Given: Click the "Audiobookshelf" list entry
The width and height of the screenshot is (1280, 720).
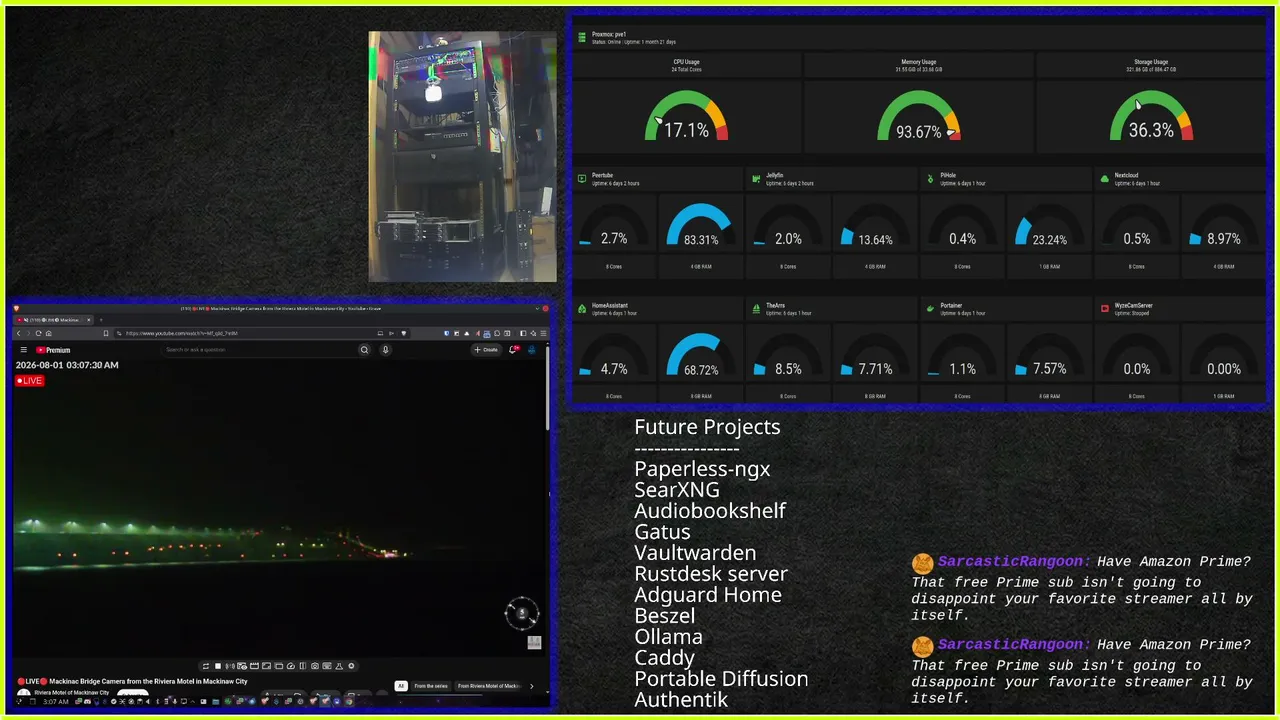Looking at the screenshot, I should pyautogui.click(x=710, y=511).
